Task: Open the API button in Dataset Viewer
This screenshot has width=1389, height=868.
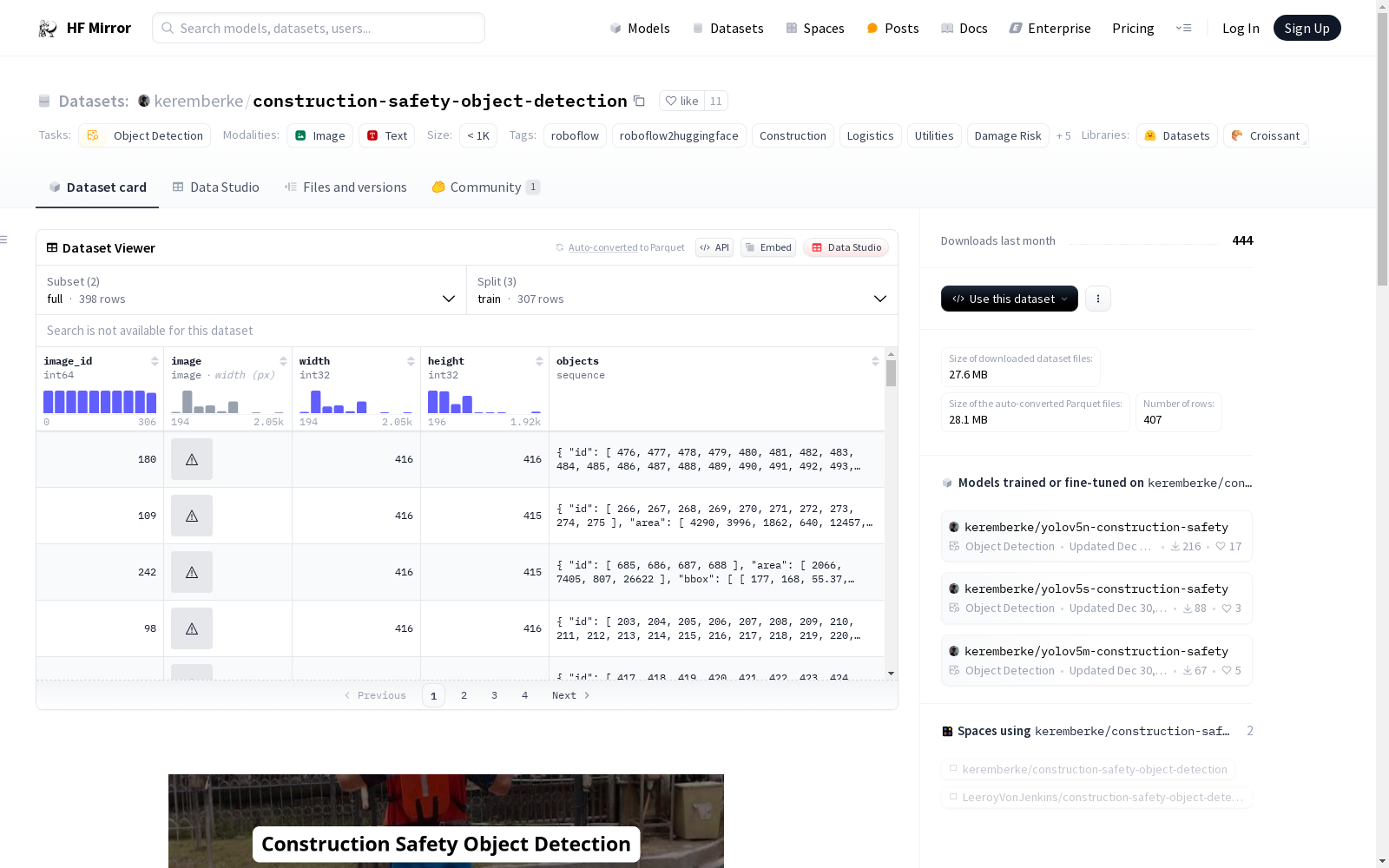Action: pyautogui.click(x=714, y=247)
